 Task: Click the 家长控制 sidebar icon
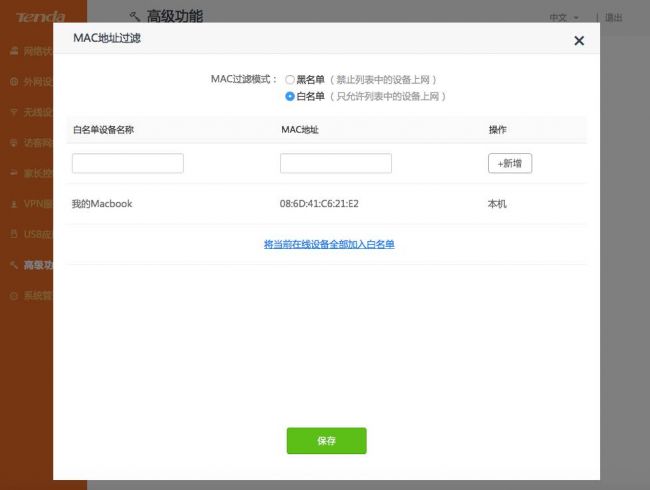(14, 173)
